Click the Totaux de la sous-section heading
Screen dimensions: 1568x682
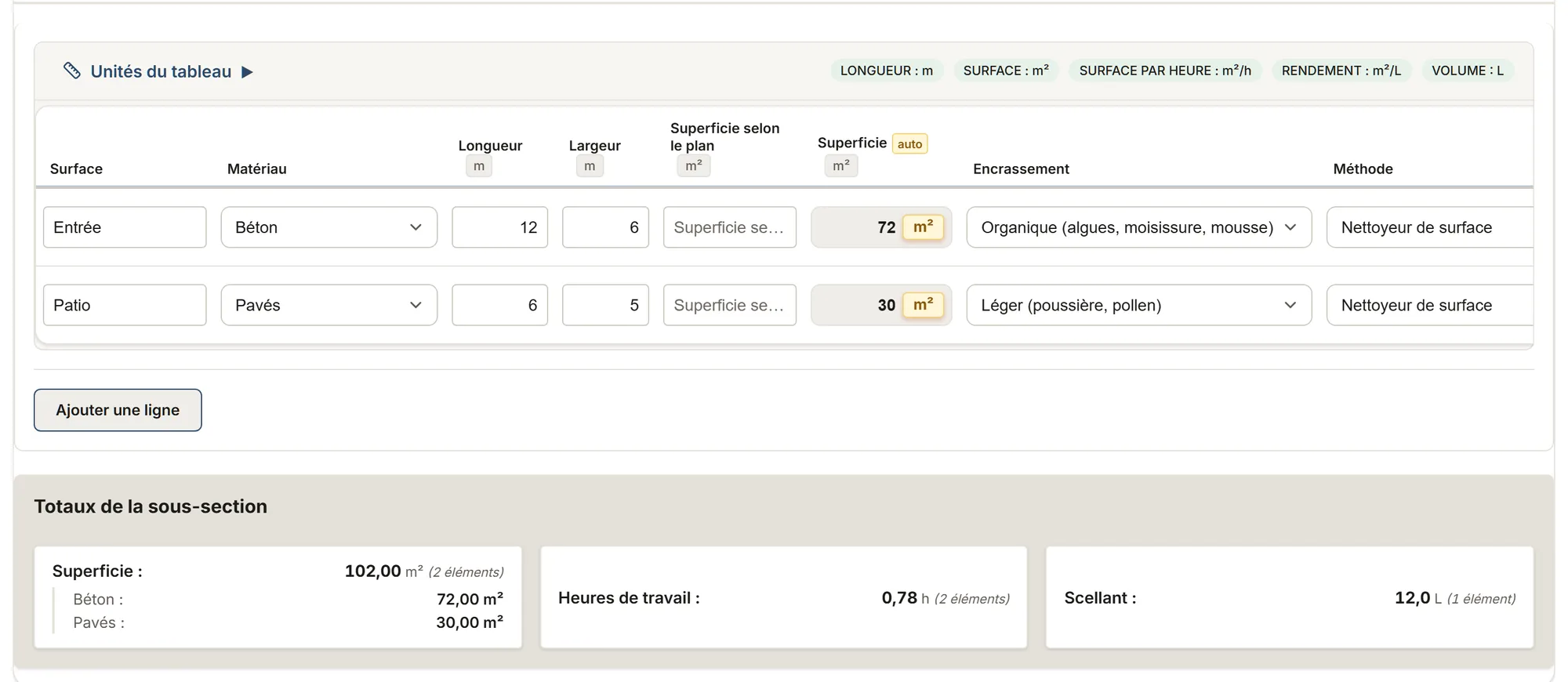(151, 506)
